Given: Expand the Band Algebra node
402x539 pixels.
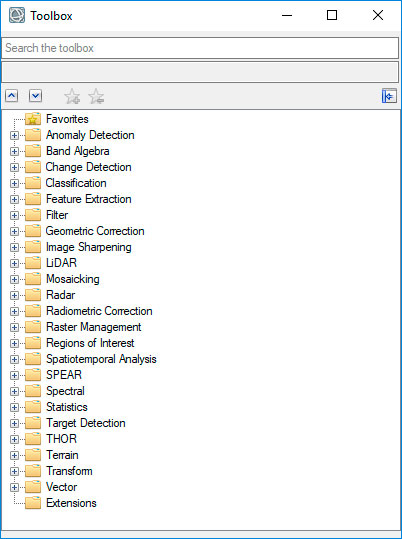Looking at the screenshot, I should coord(14,151).
